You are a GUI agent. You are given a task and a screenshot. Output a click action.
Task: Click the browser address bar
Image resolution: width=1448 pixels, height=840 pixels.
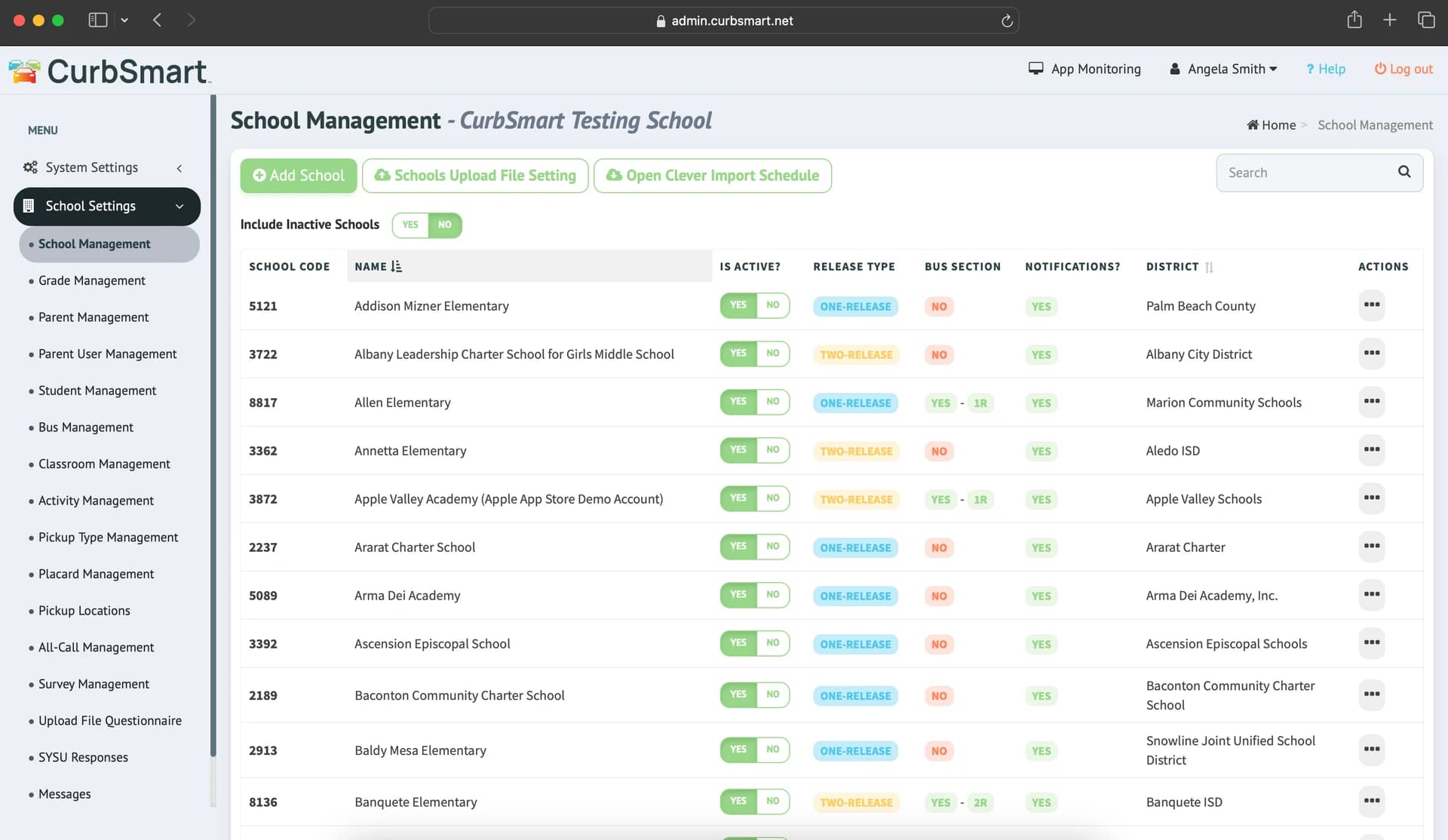(723, 20)
